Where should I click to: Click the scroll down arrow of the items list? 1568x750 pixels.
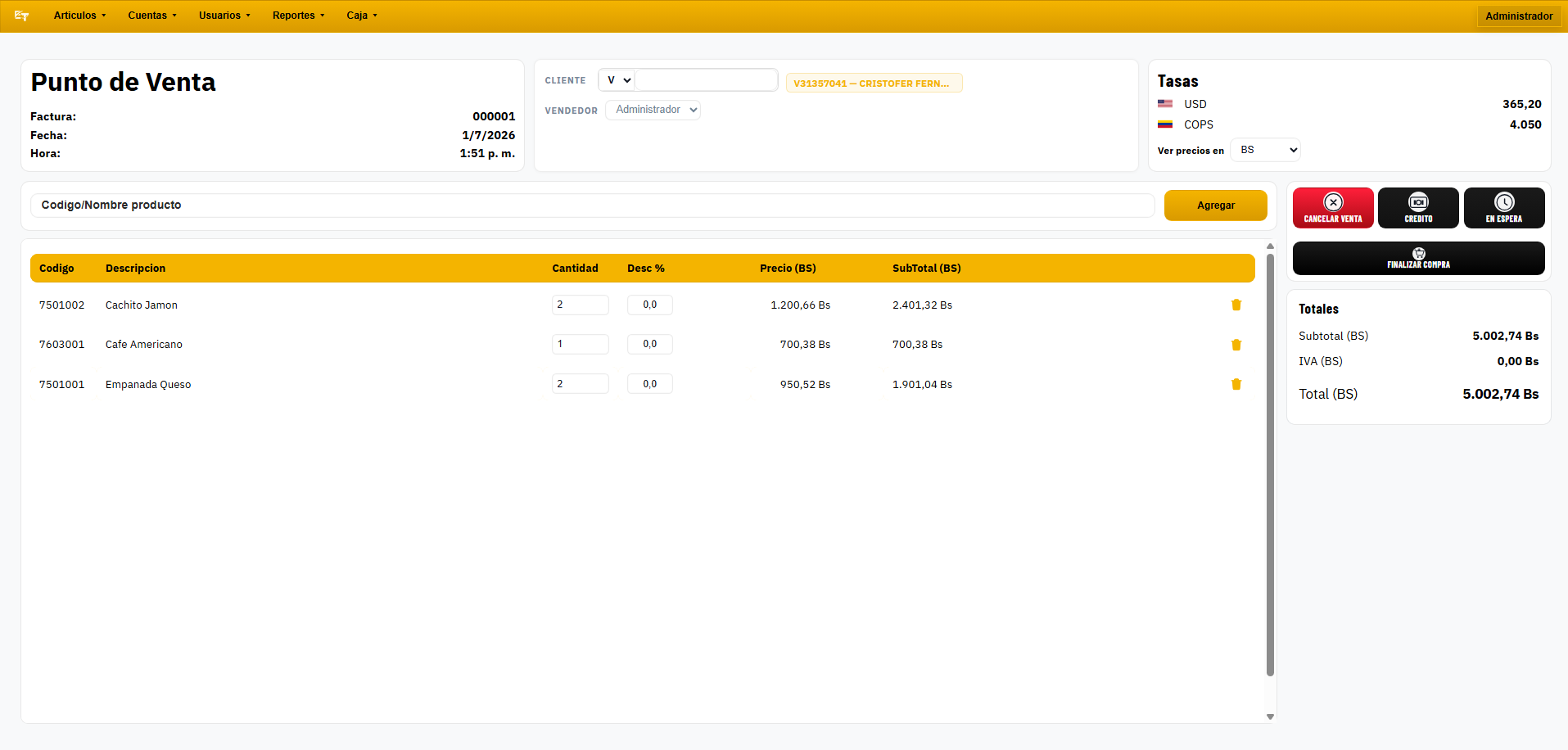1270,716
